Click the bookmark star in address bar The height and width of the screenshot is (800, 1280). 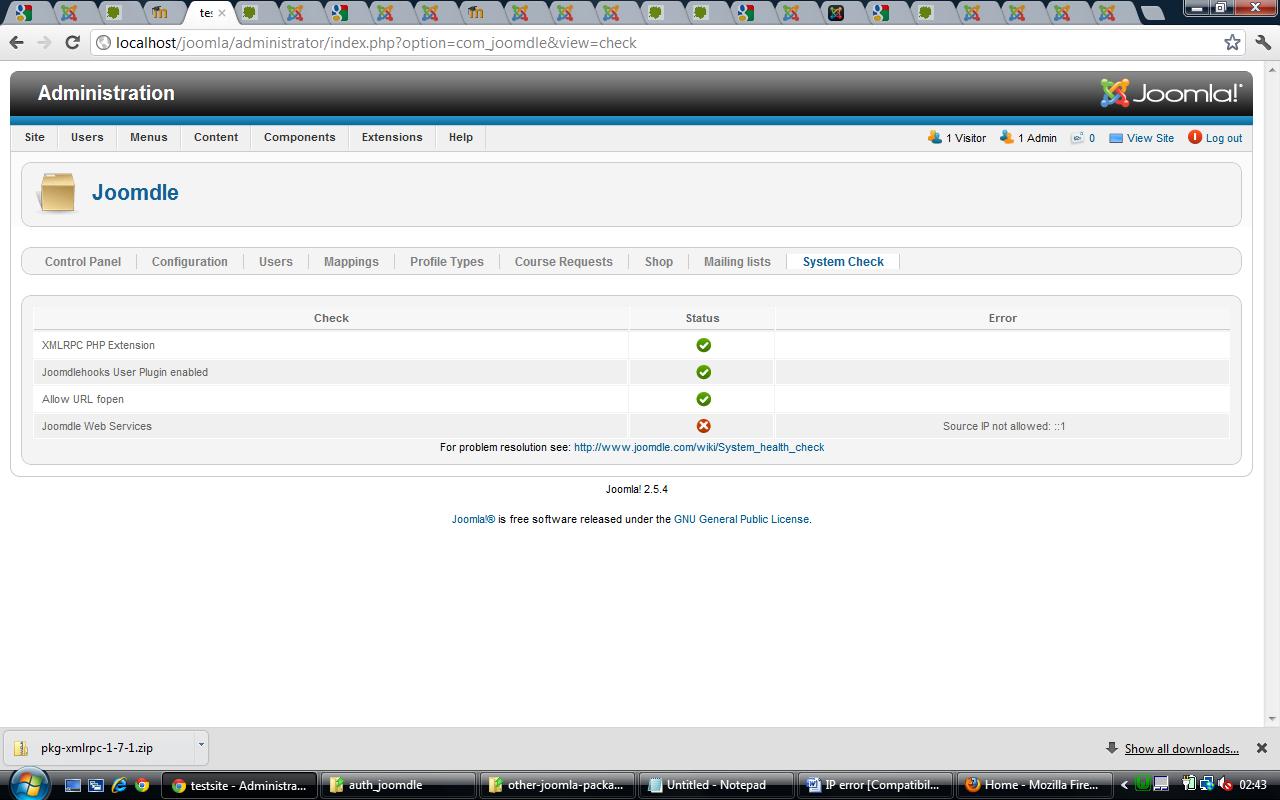[x=1232, y=42]
